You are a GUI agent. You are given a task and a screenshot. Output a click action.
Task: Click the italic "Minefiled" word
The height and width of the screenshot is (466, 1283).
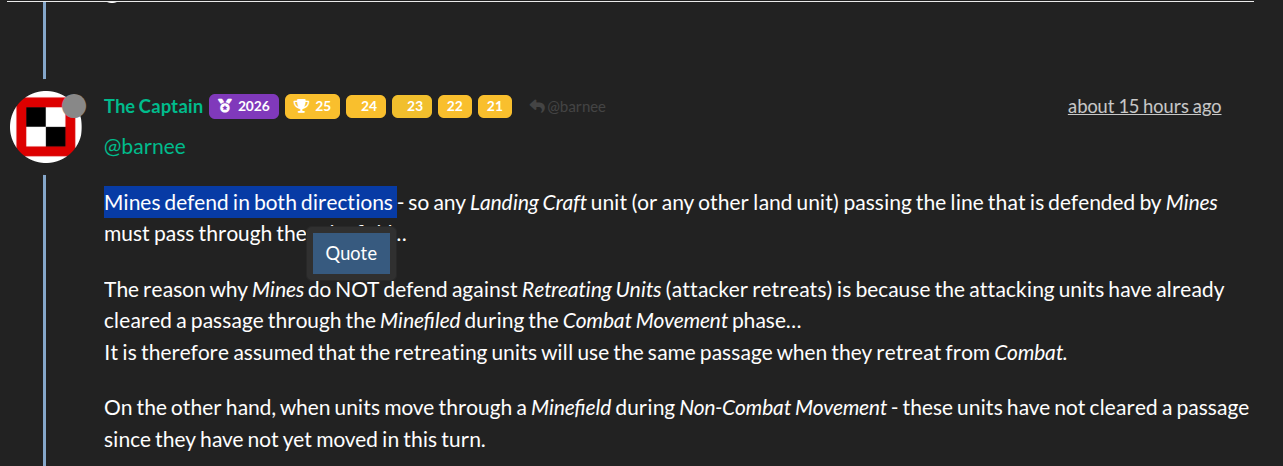coord(420,322)
